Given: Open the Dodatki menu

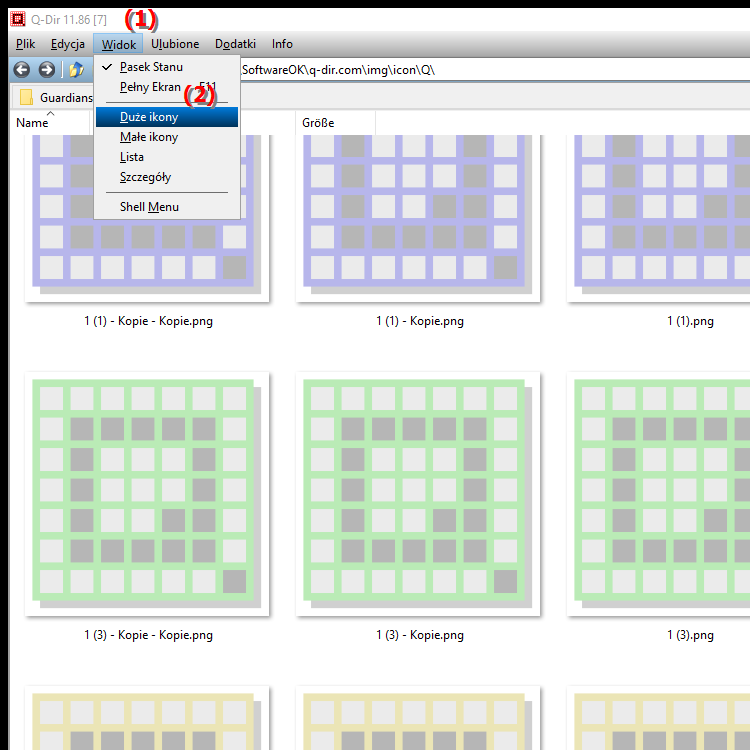Looking at the screenshot, I should [x=235, y=44].
